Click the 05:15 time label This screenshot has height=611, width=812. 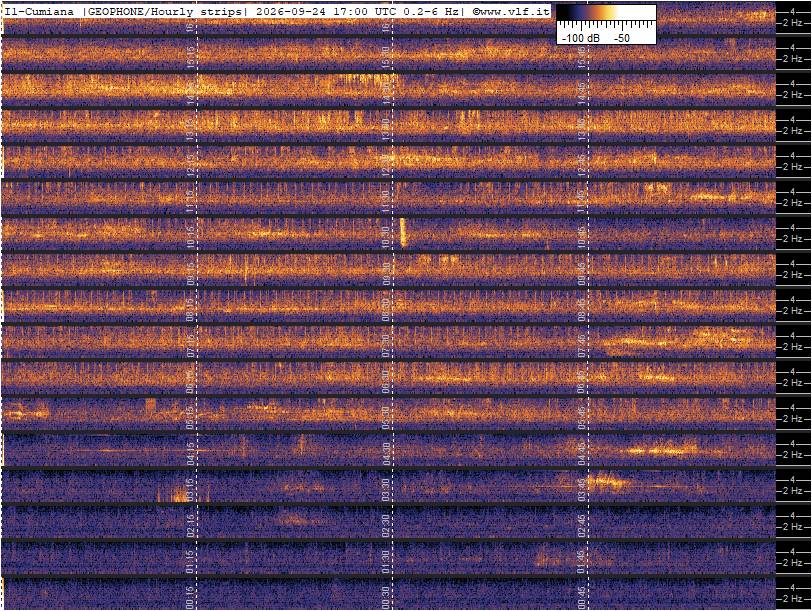(x=191, y=417)
